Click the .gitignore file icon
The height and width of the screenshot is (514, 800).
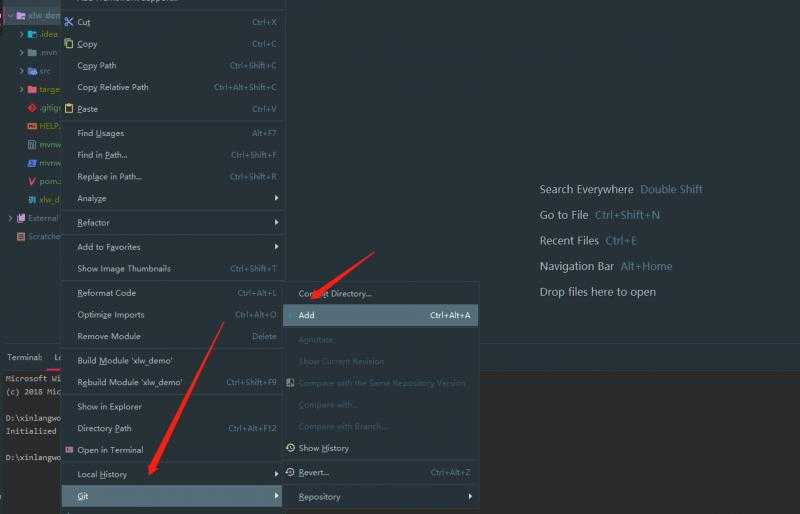pos(32,108)
